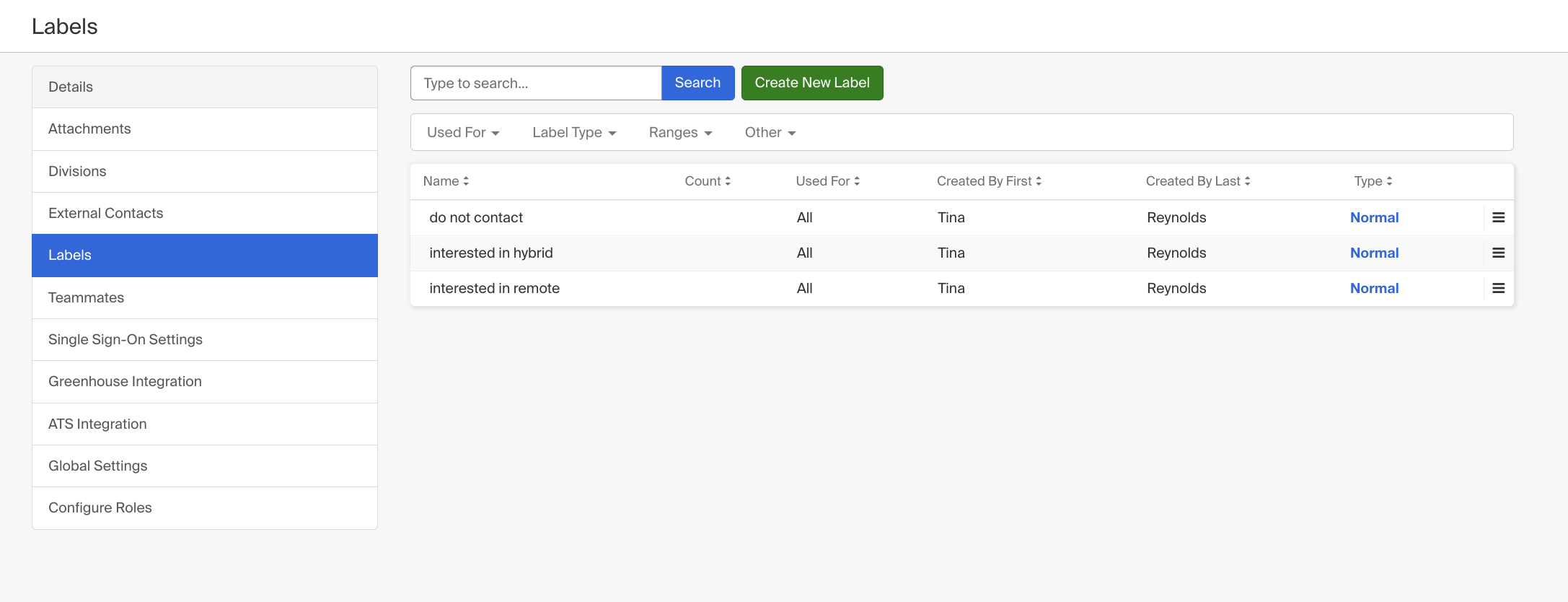
Task: Open the Teammates section
Action: point(205,297)
